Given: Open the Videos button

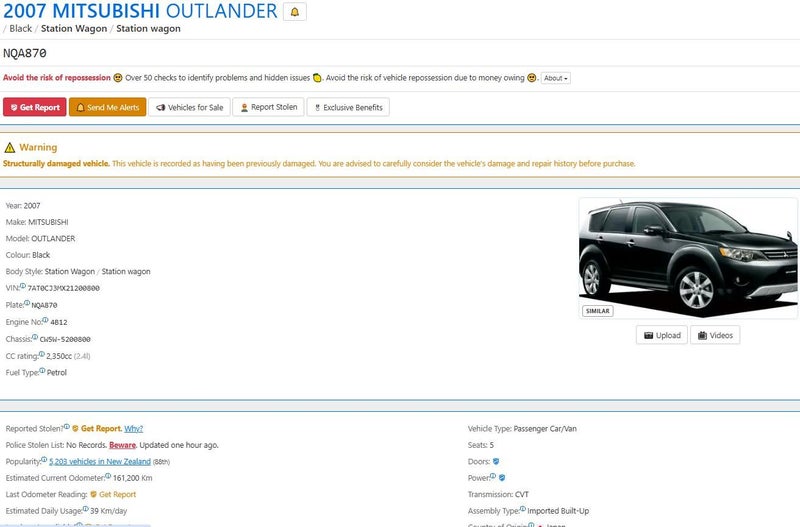Looking at the screenshot, I should (714, 335).
